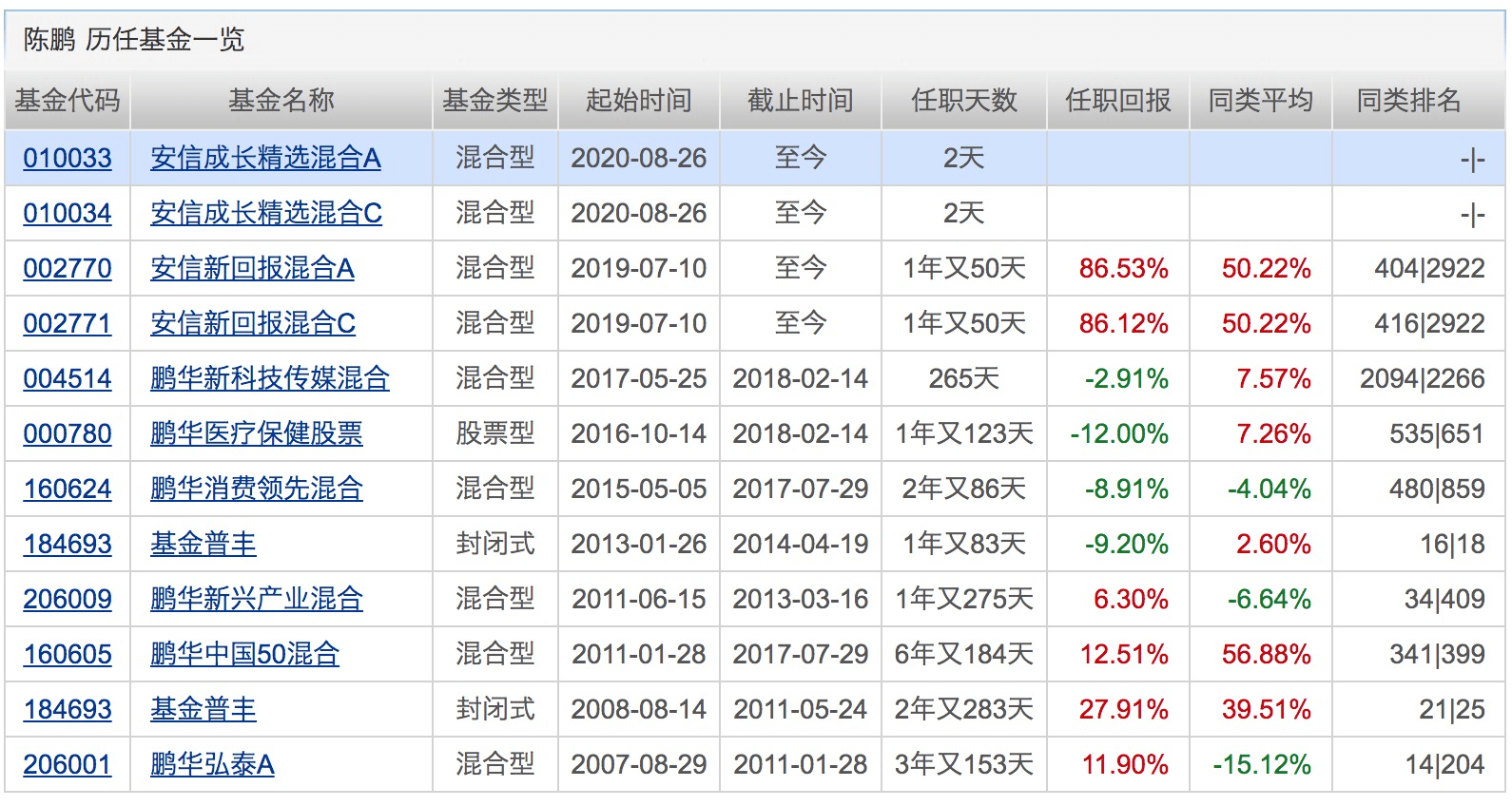Open fund code link 004514
This screenshot has height=806, width=1512.
point(68,378)
